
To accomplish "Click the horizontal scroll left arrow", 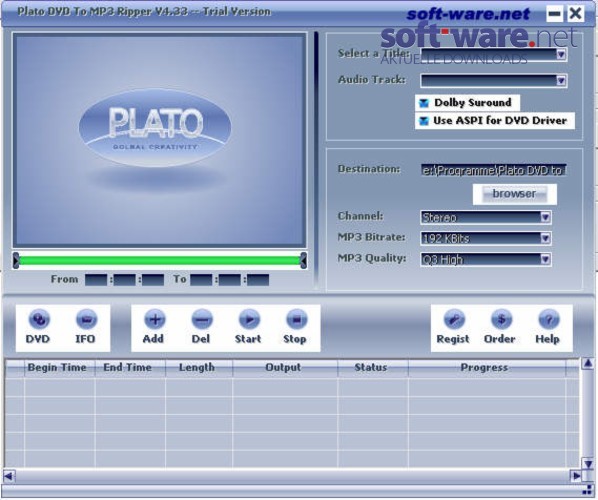I will pos(9,476).
